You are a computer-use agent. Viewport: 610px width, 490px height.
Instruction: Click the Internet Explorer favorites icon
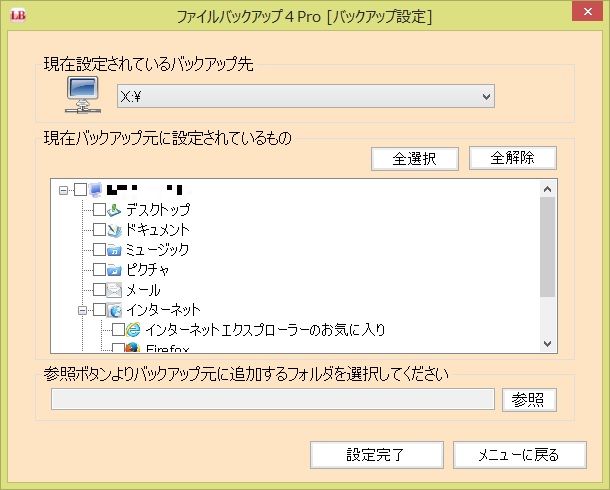(133, 330)
